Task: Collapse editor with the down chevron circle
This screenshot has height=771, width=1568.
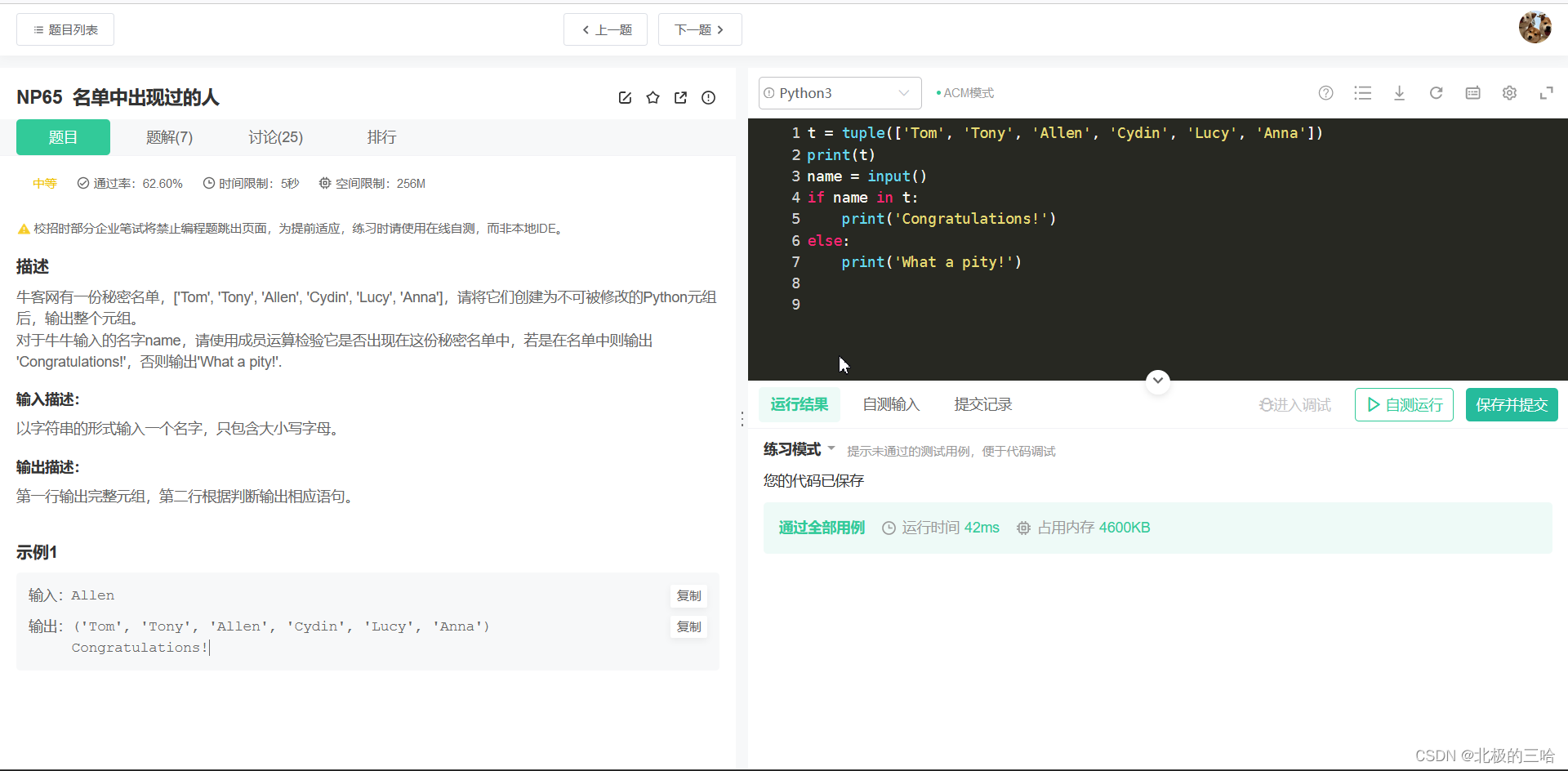Action: coord(1157,381)
